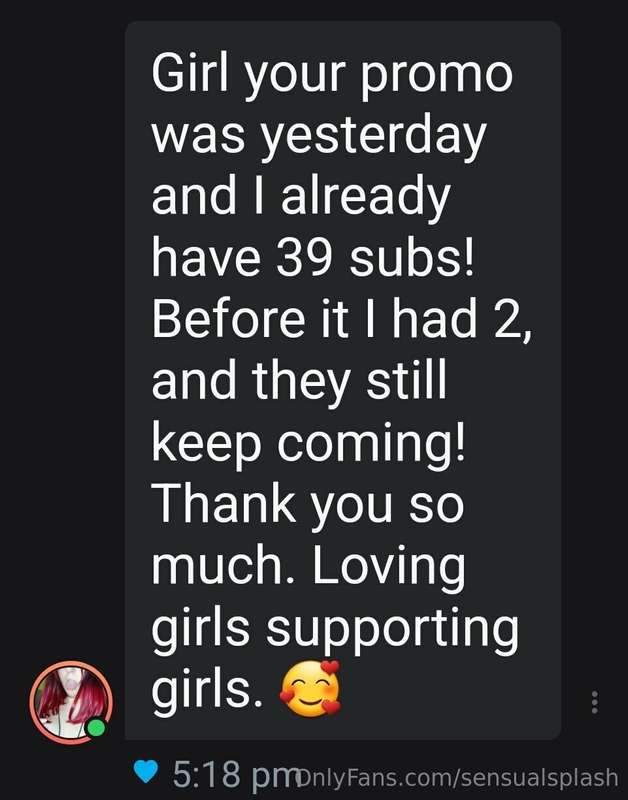Open the sender's red-haired profile avatar
The height and width of the screenshot is (800, 628).
tap(71, 702)
